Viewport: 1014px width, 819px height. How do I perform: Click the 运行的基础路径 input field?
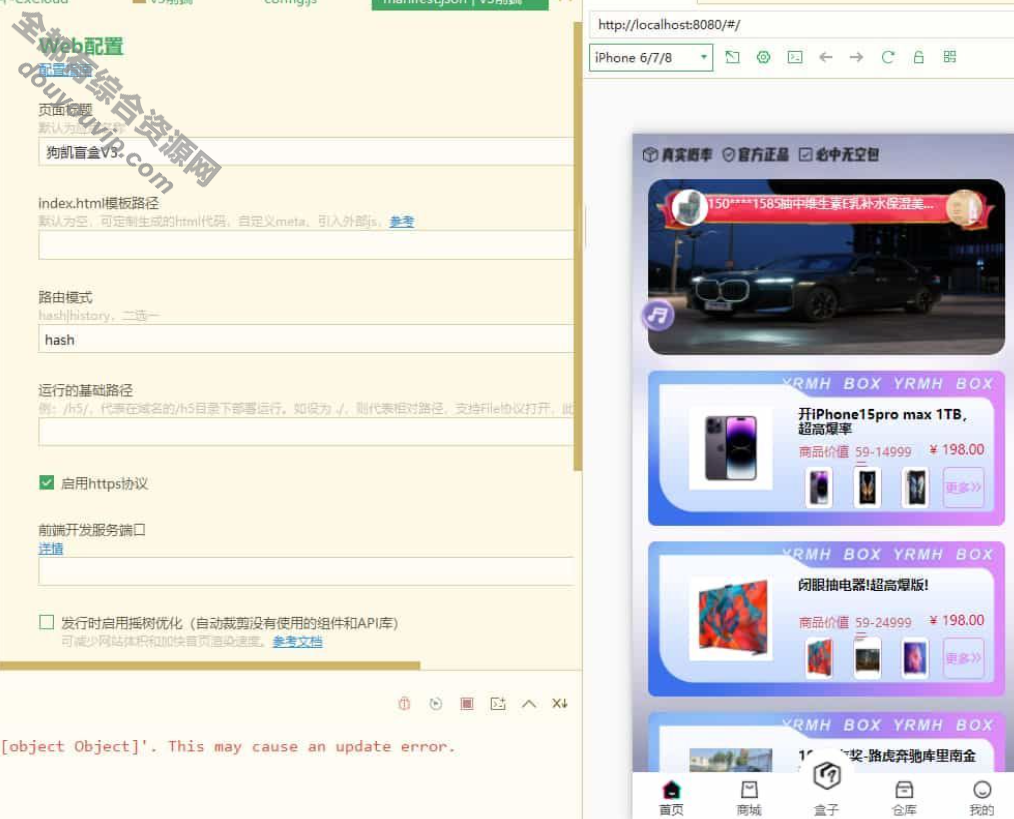[x=306, y=432]
